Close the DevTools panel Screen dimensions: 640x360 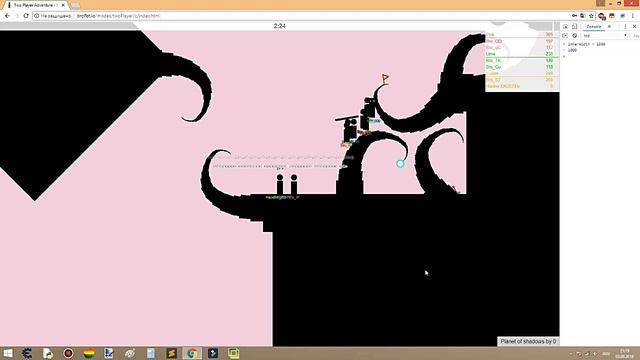[634, 27]
